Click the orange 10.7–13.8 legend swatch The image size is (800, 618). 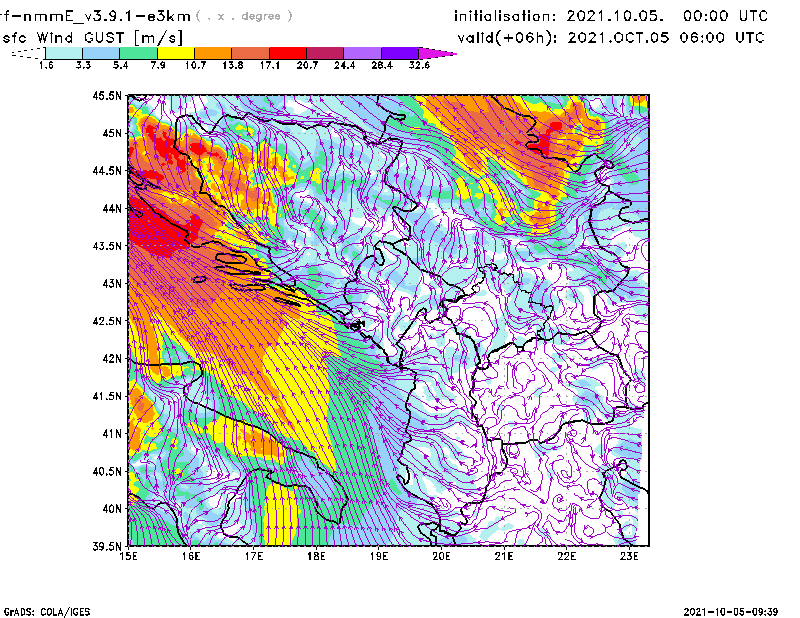click(213, 53)
